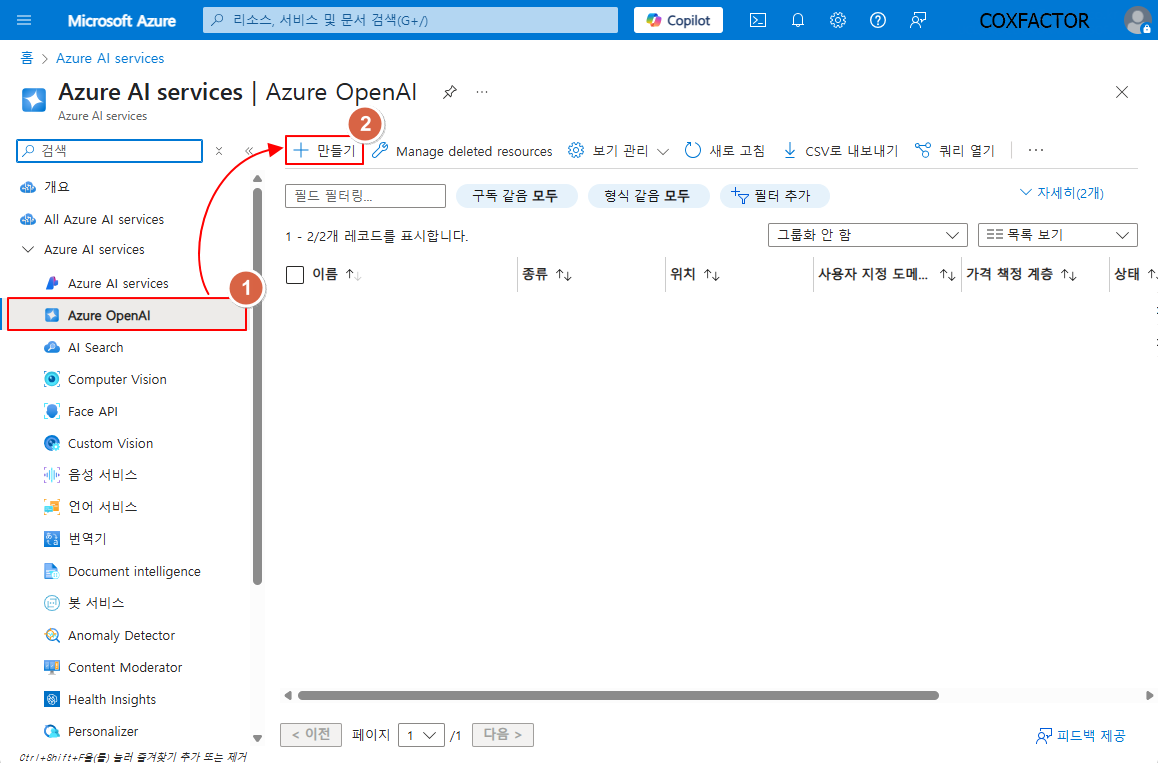Viewport: 1158px width, 763px height.
Task: Collapse the Azure AI services tree group
Action: (28, 250)
